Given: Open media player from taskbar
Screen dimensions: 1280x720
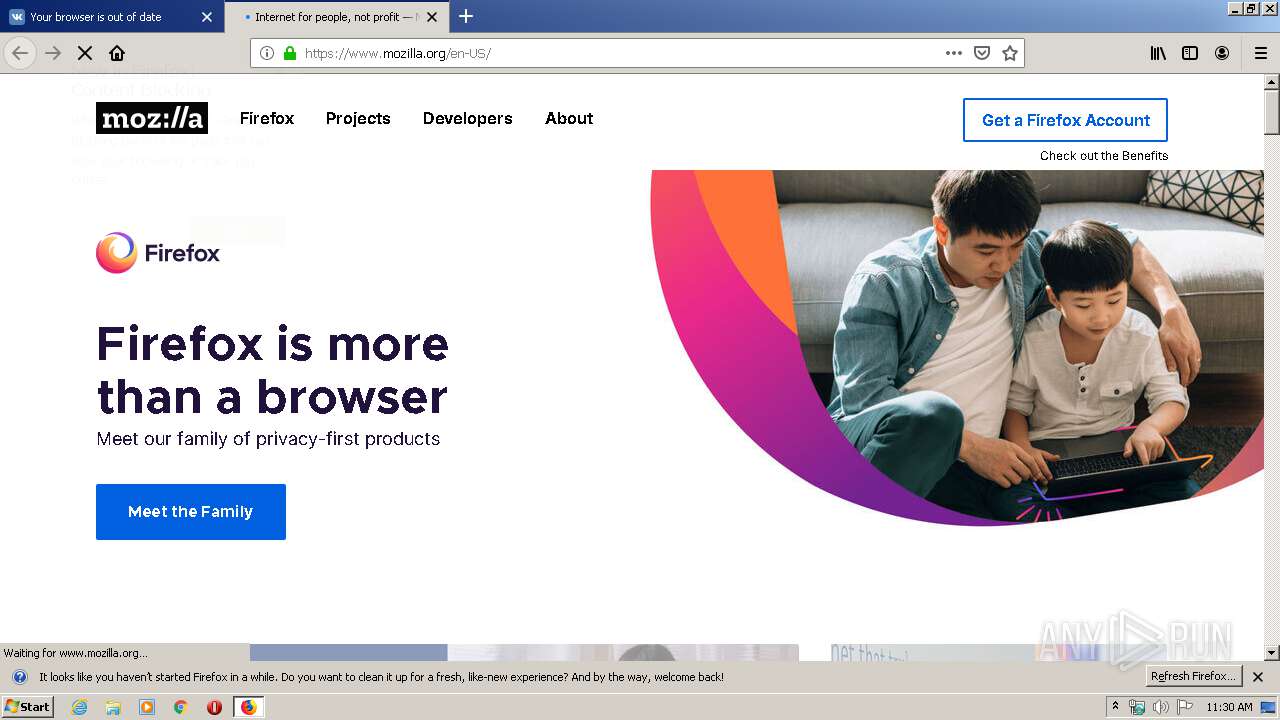Looking at the screenshot, I should click(147, 707).
